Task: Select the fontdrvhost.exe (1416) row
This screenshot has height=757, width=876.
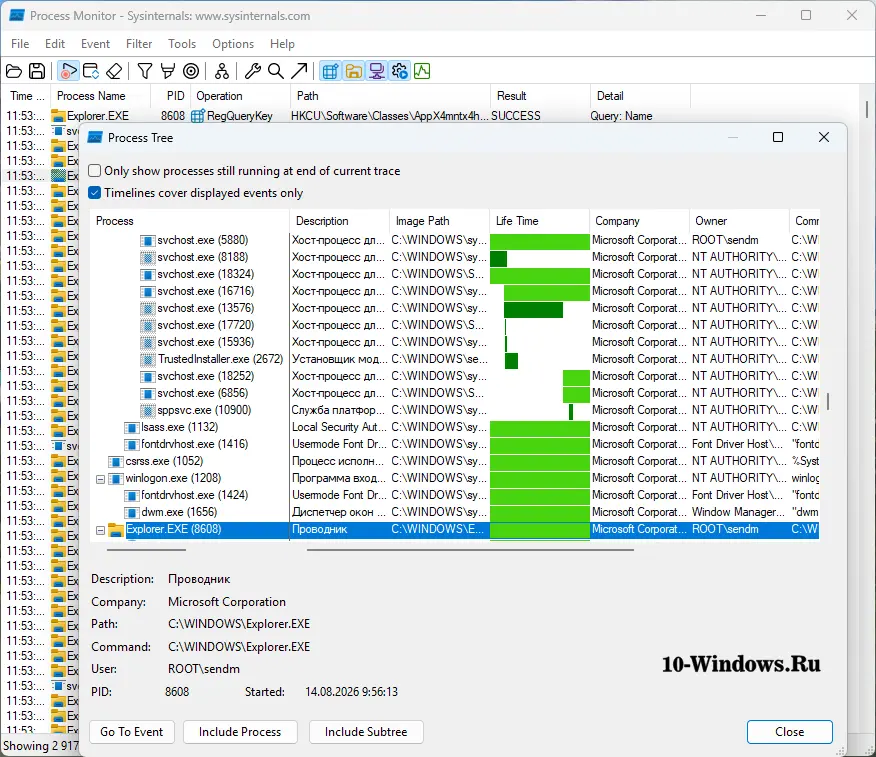Action: click(455, 444)
